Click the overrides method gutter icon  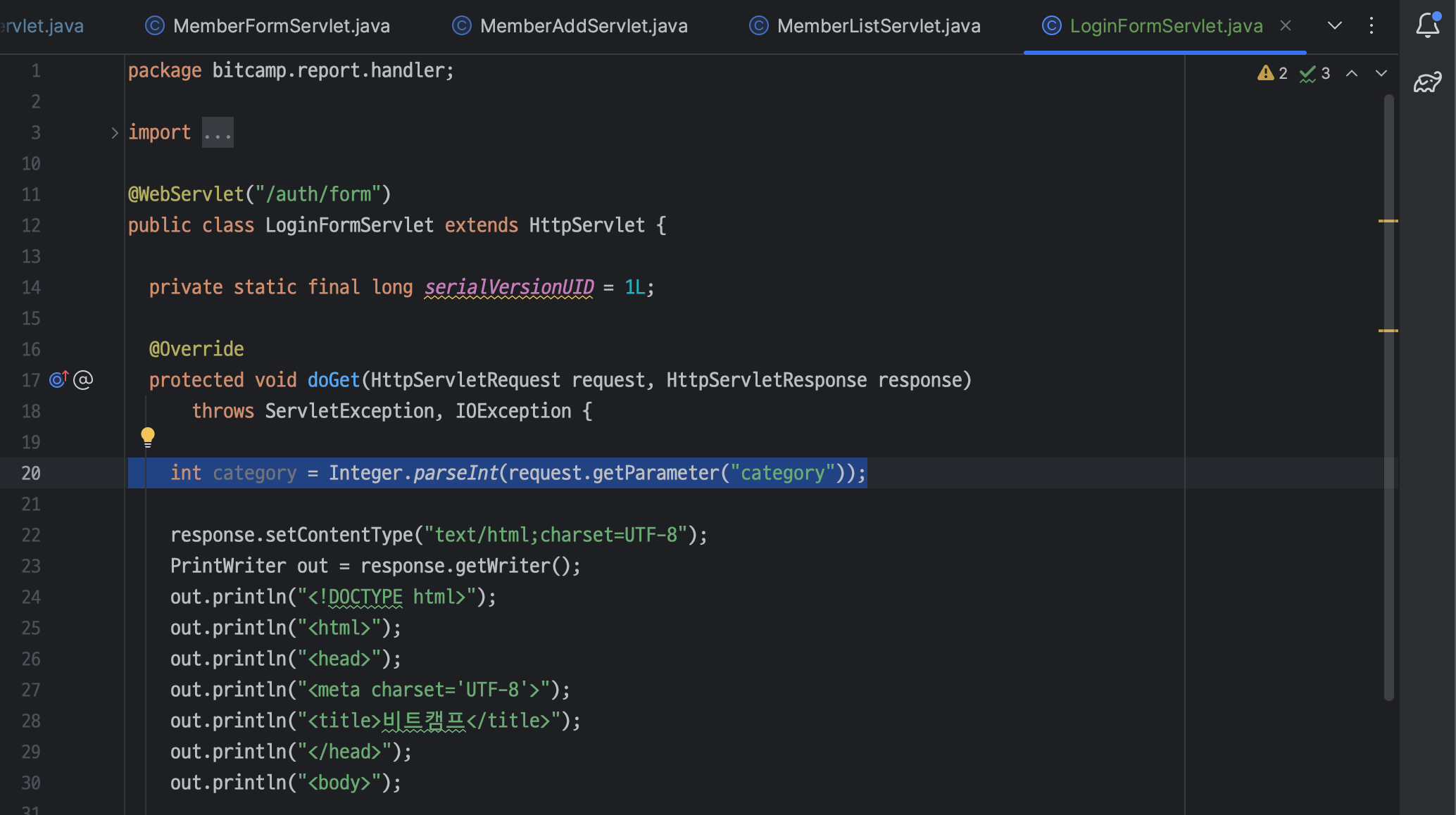pos(58,380)
